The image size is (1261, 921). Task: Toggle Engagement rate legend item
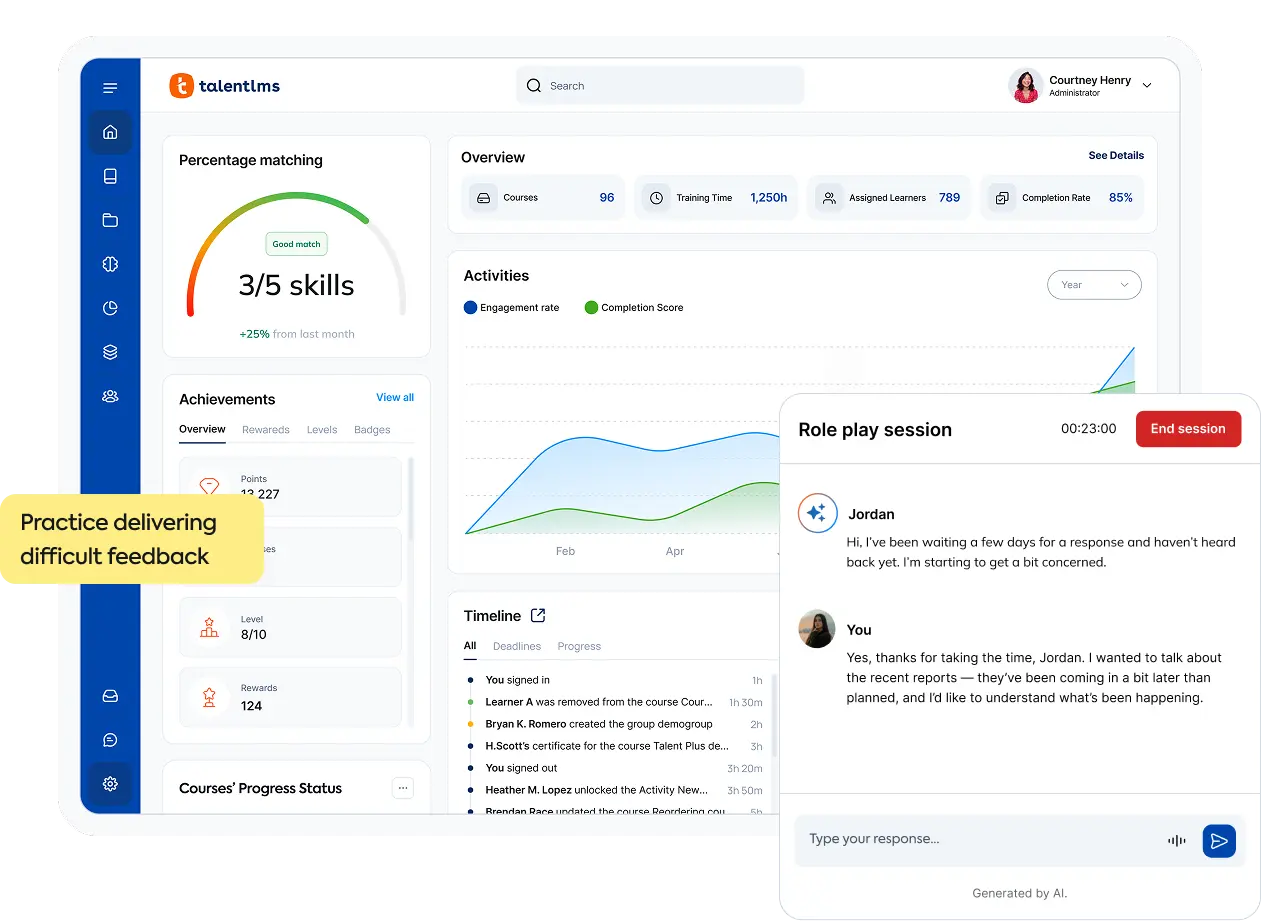(x=511, y=308)
